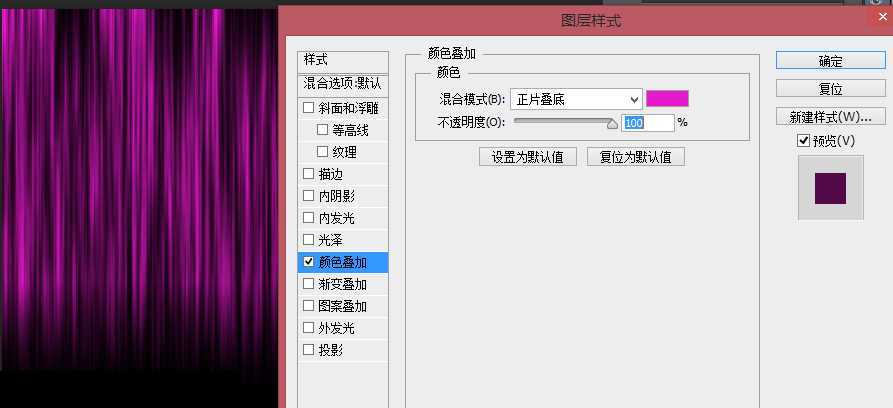Open the 混合模式 dropdown

[x=576, y=99]
